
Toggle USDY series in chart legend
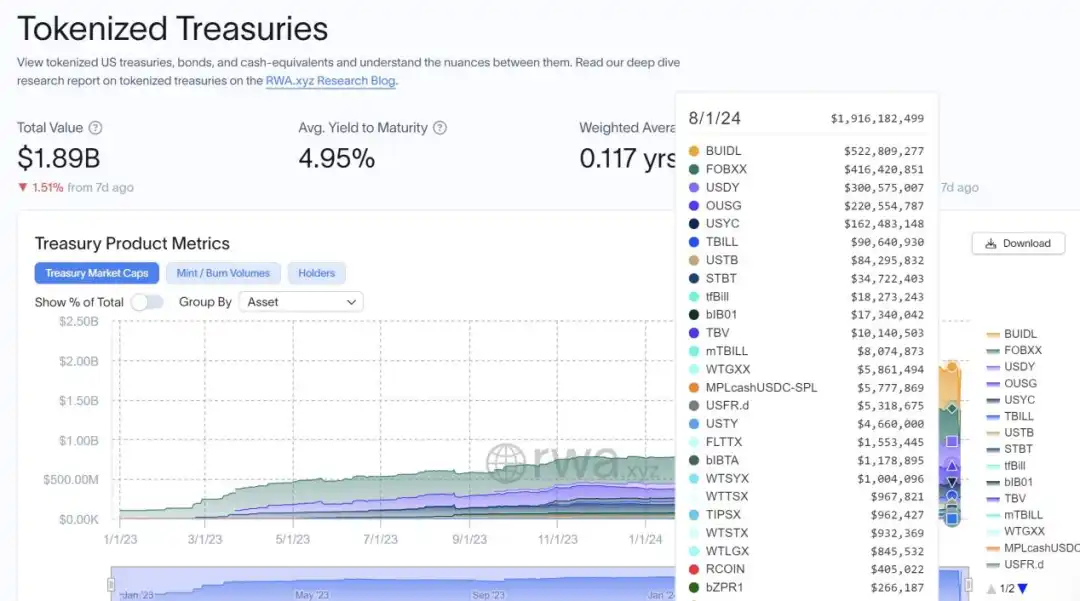[x=1019, y=367]
